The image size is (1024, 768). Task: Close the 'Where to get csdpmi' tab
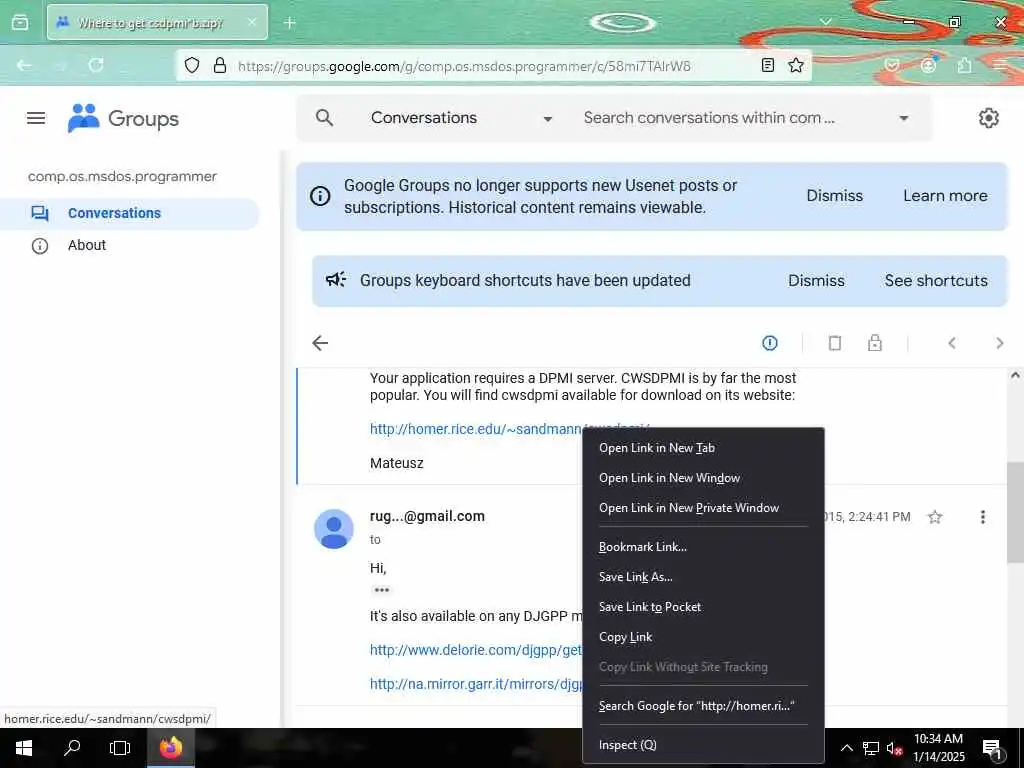tap(252, 22)
